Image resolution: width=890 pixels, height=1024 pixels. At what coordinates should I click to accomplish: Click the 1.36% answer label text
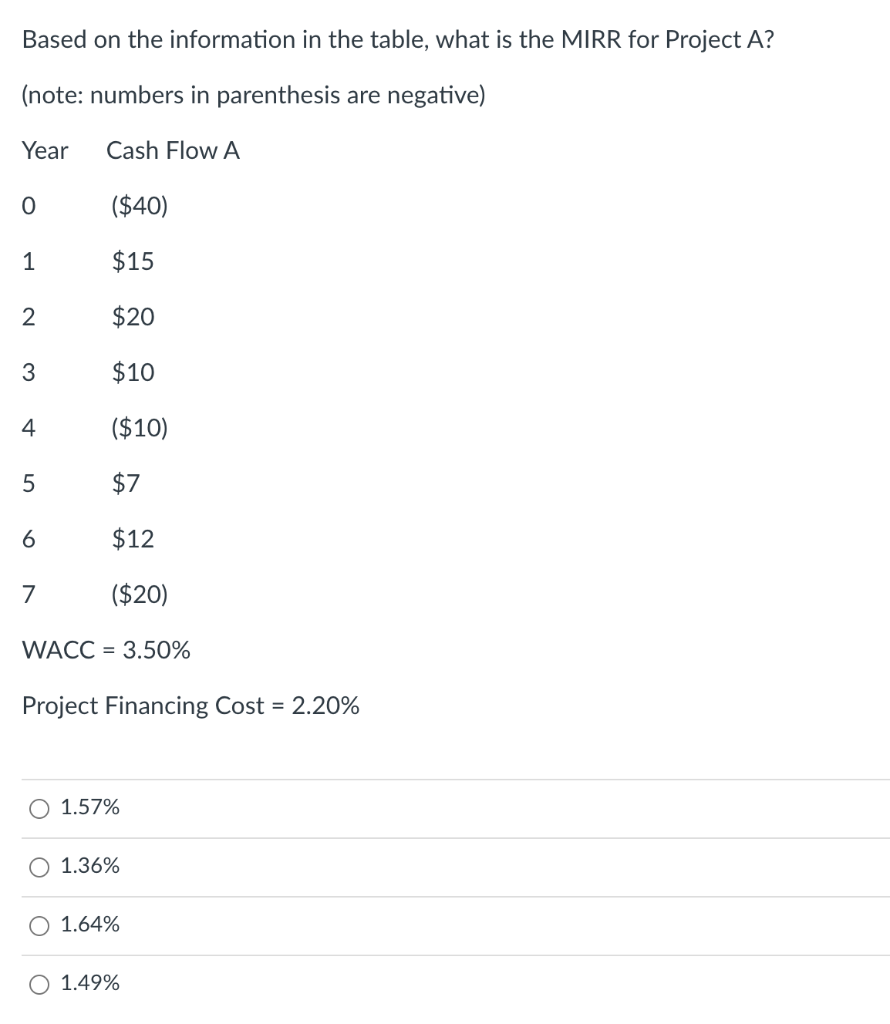tap(90, 865)
